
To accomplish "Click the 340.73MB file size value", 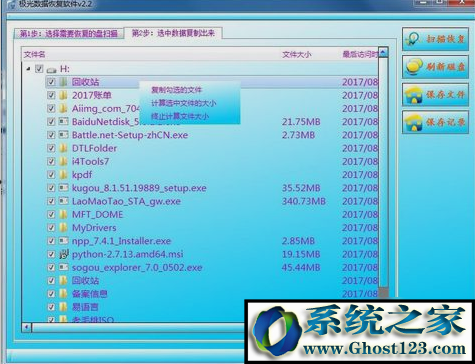I will [304, 201].
